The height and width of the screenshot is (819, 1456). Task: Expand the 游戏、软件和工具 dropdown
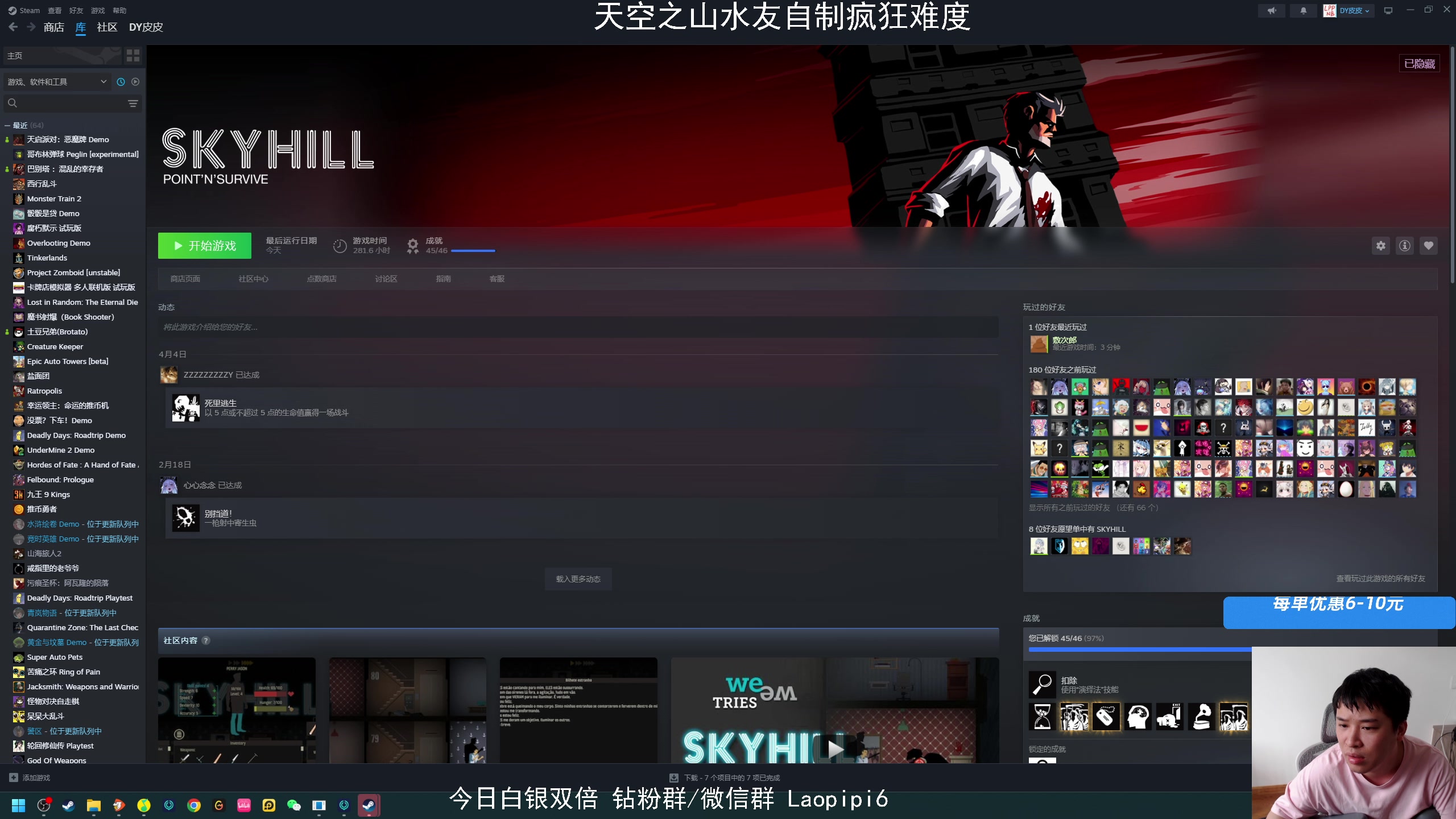(x=57, y=82)
